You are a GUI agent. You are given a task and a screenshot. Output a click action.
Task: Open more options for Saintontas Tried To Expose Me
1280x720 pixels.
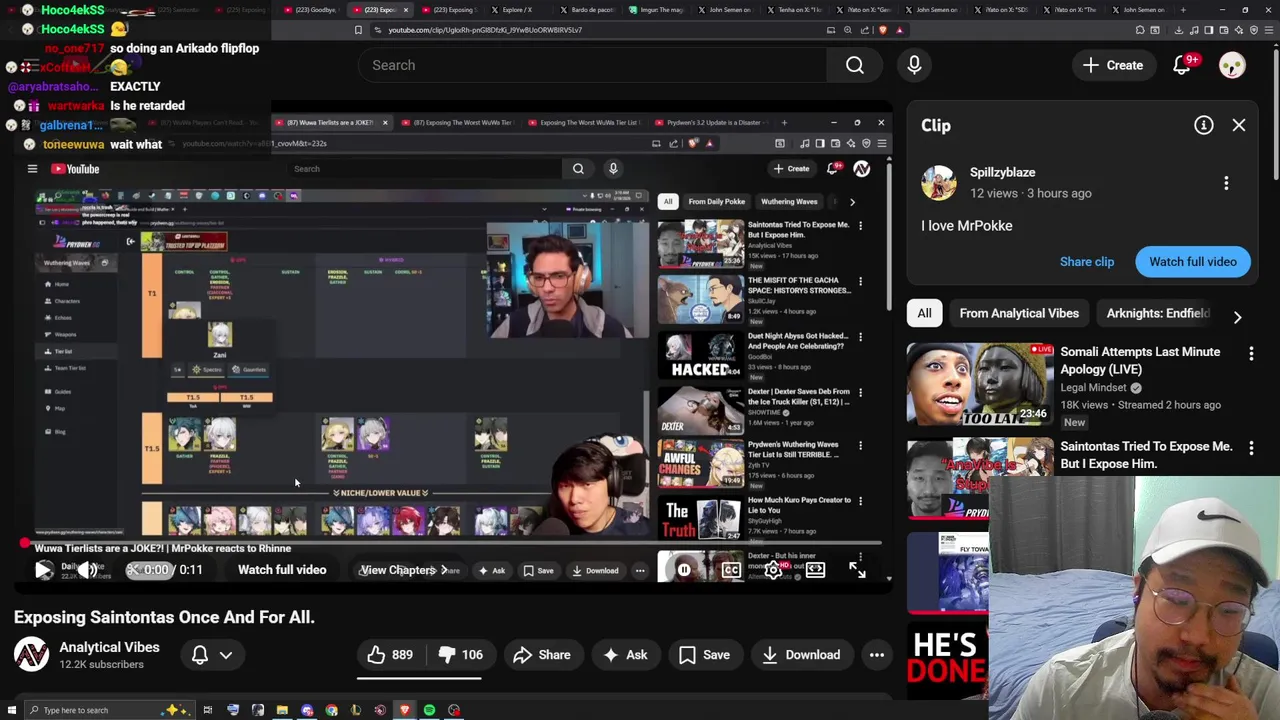coord(1251,449)
